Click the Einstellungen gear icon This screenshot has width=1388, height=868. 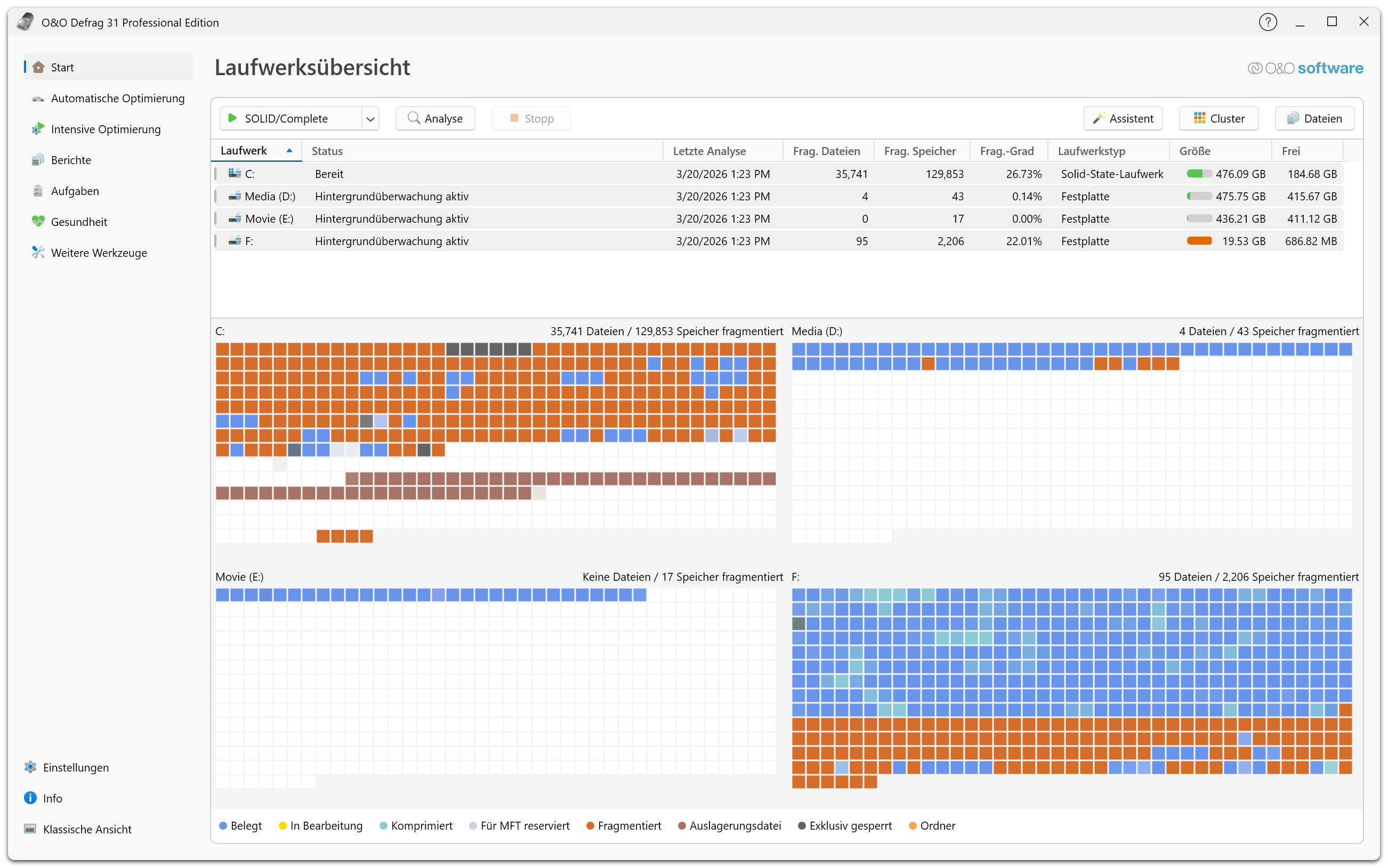coord(30,767)
